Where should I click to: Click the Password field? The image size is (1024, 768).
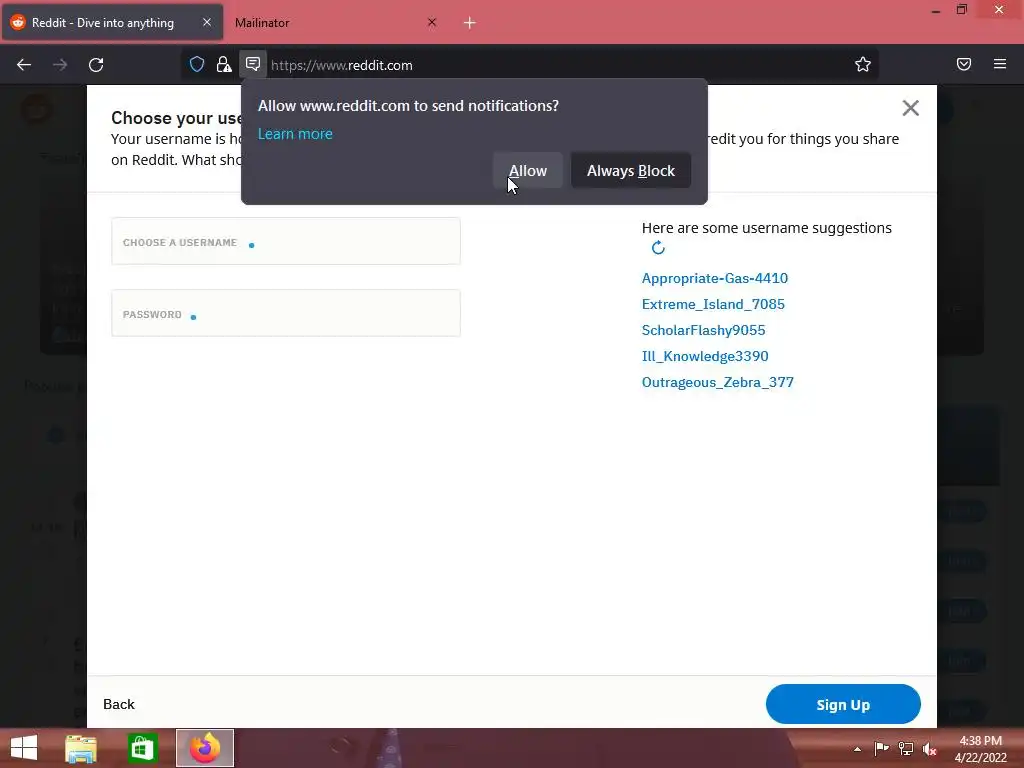tap(286, 313)
